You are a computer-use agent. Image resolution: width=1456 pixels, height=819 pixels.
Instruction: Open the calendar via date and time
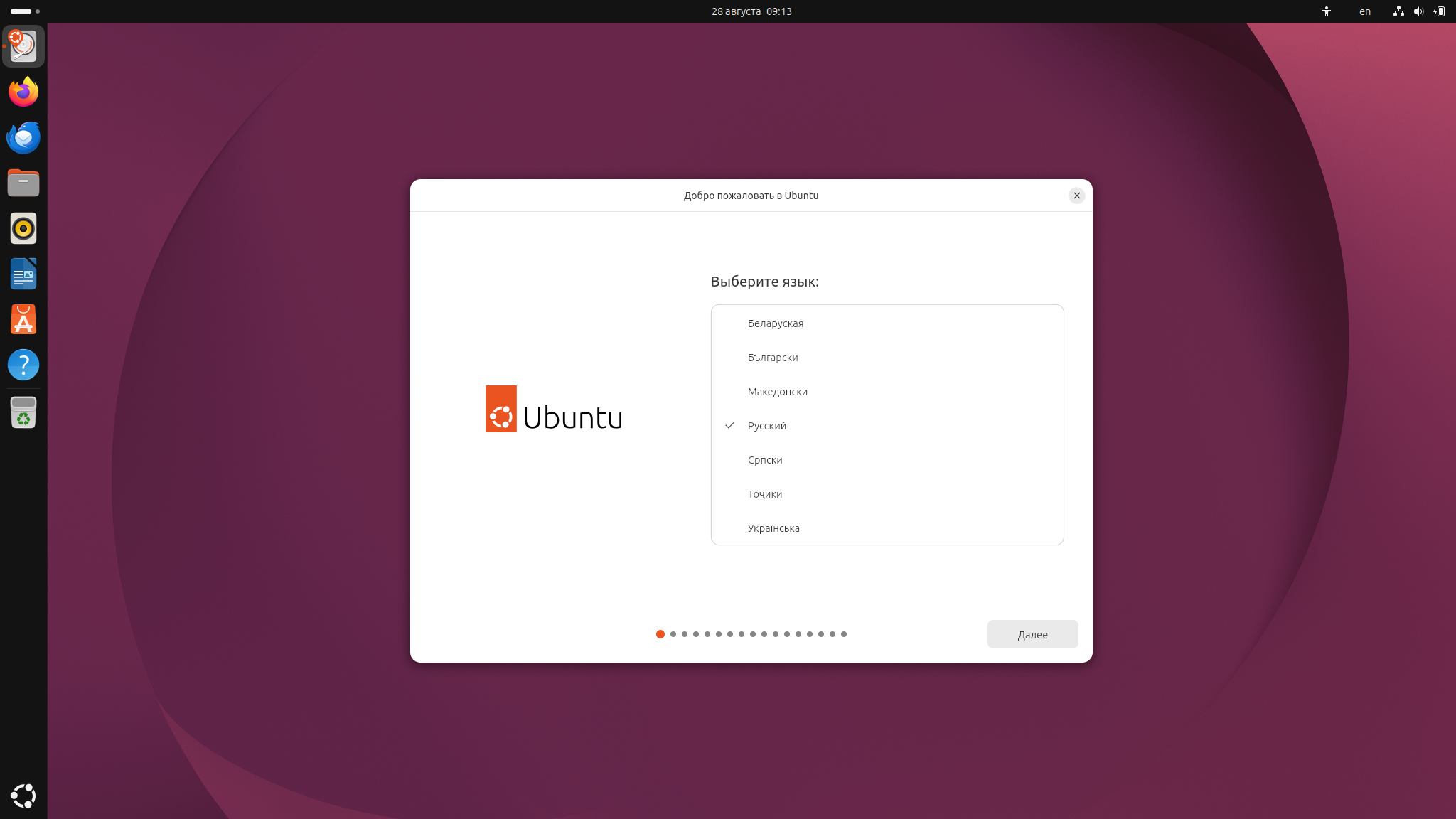[751, 11]
